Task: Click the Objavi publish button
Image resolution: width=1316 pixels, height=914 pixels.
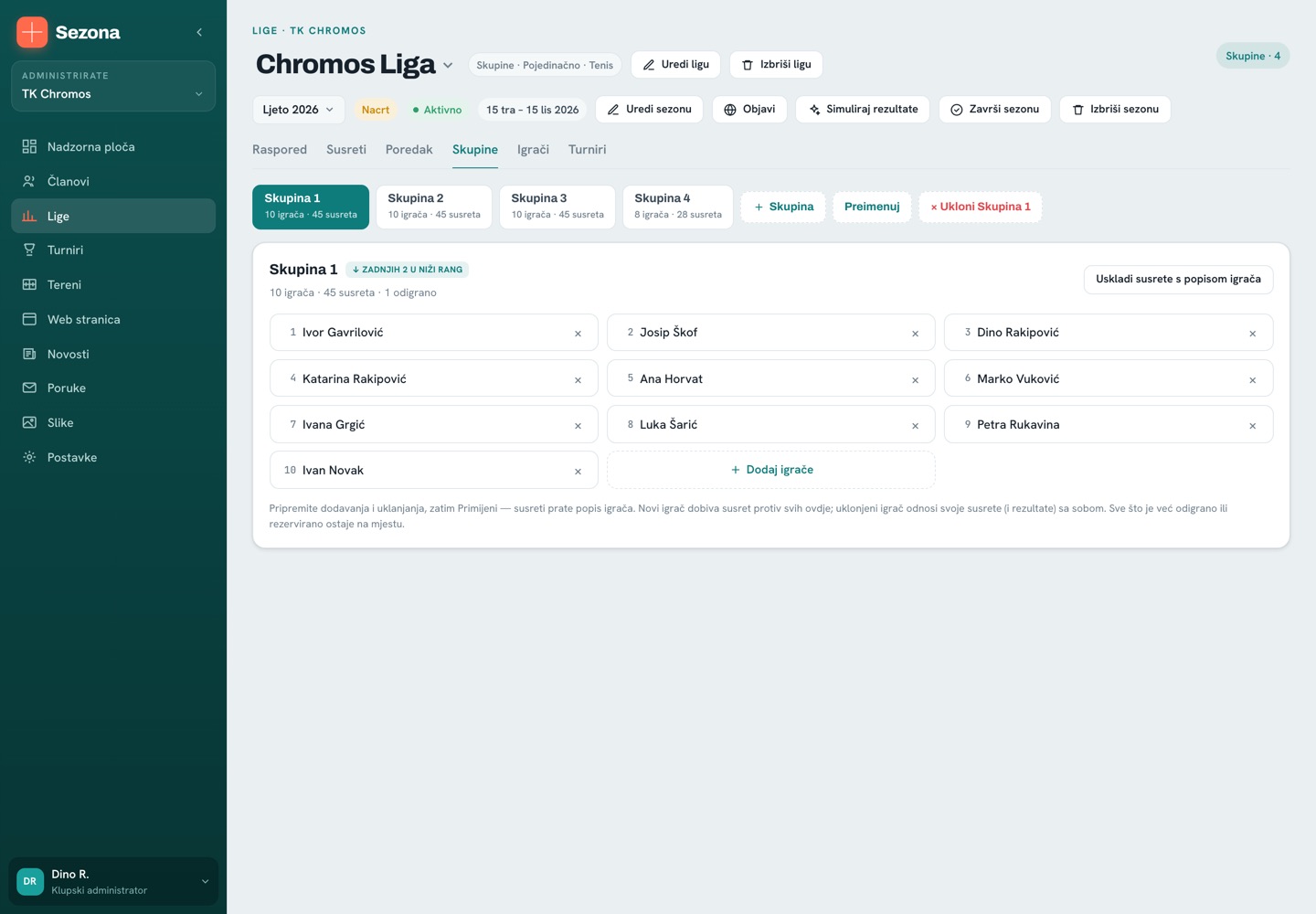Action: [749, 110]
